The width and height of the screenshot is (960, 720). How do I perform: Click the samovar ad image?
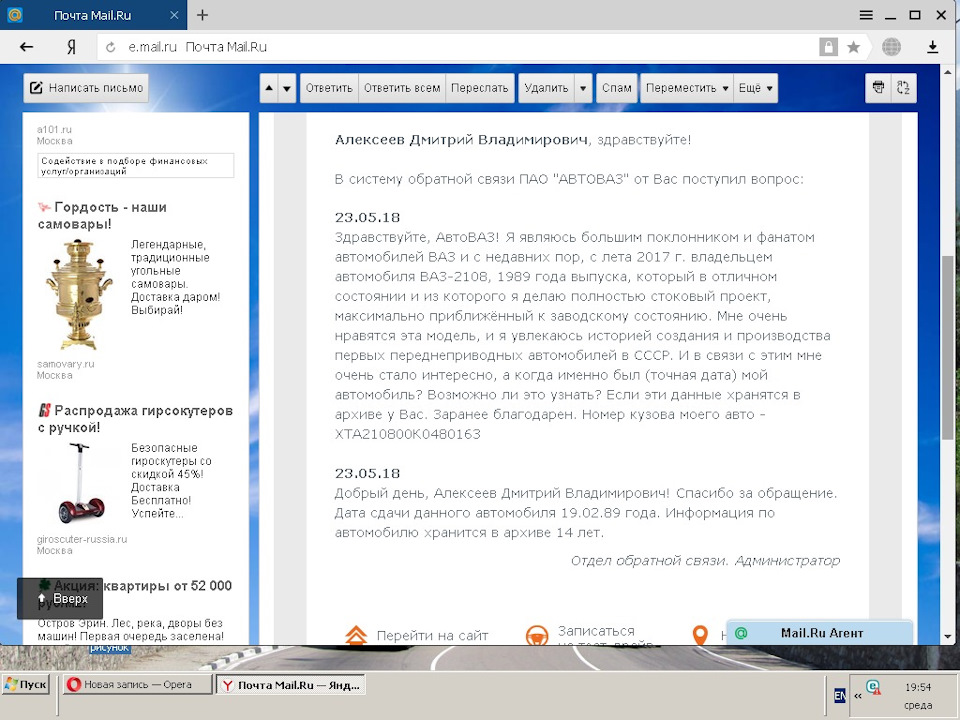pyautogui.click(x=79, y=294)
